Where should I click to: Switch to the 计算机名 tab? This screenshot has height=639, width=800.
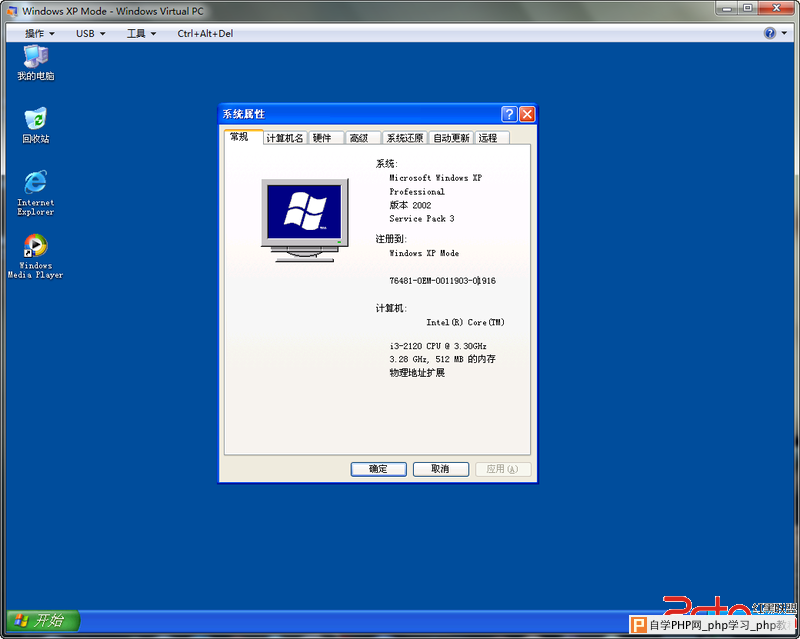[x=285, y=138]
